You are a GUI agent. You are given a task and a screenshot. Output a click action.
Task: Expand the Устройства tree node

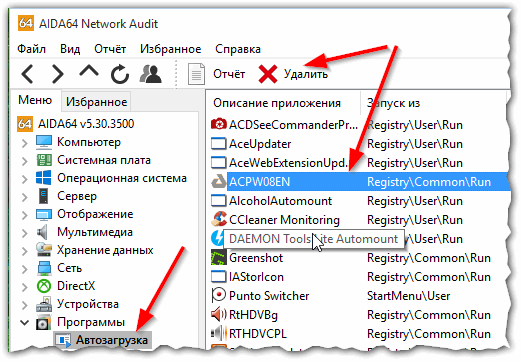tap(24, 305)
